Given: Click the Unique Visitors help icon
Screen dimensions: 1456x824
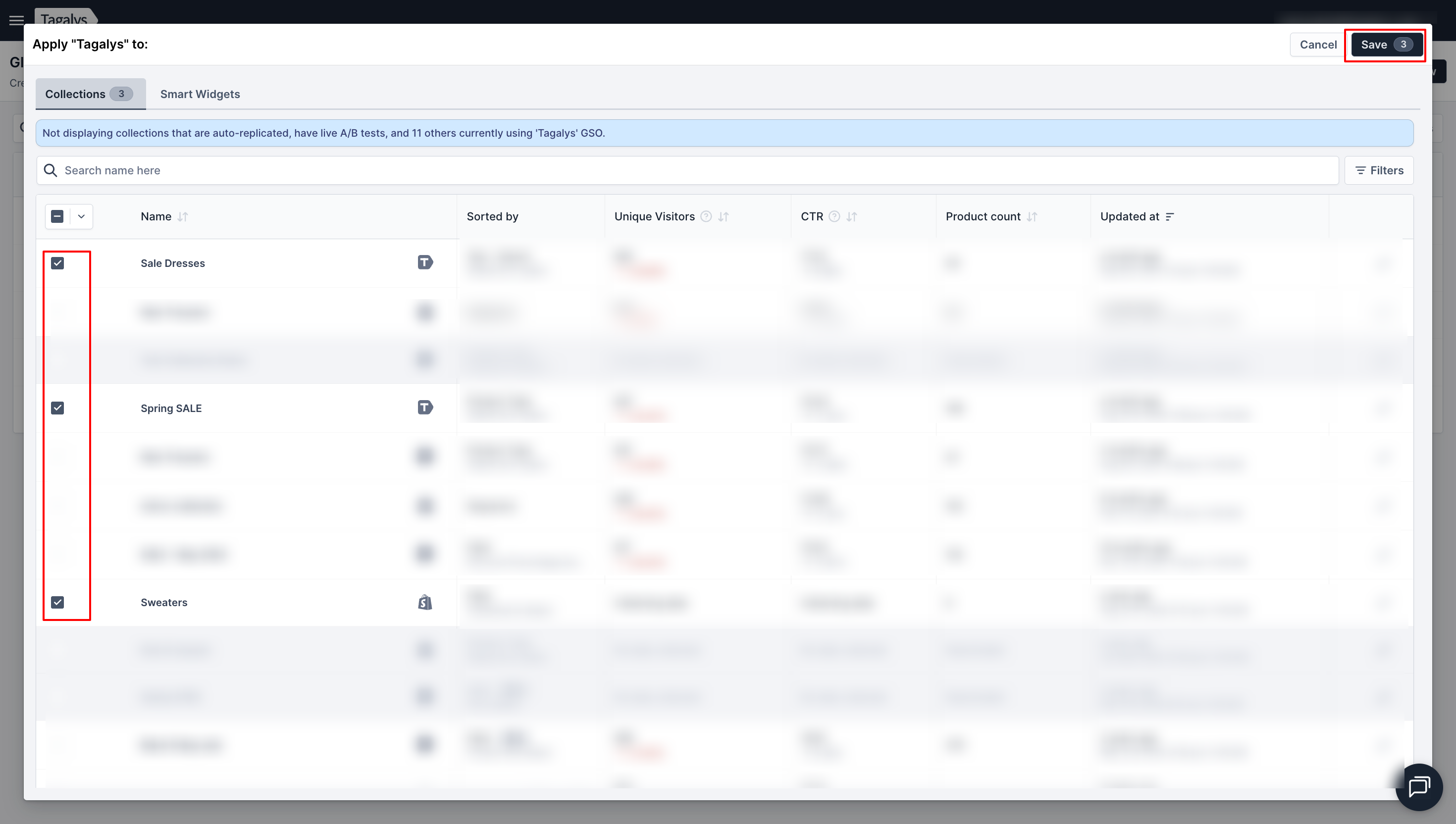Looking at the screenshot, I should [706, 217].
